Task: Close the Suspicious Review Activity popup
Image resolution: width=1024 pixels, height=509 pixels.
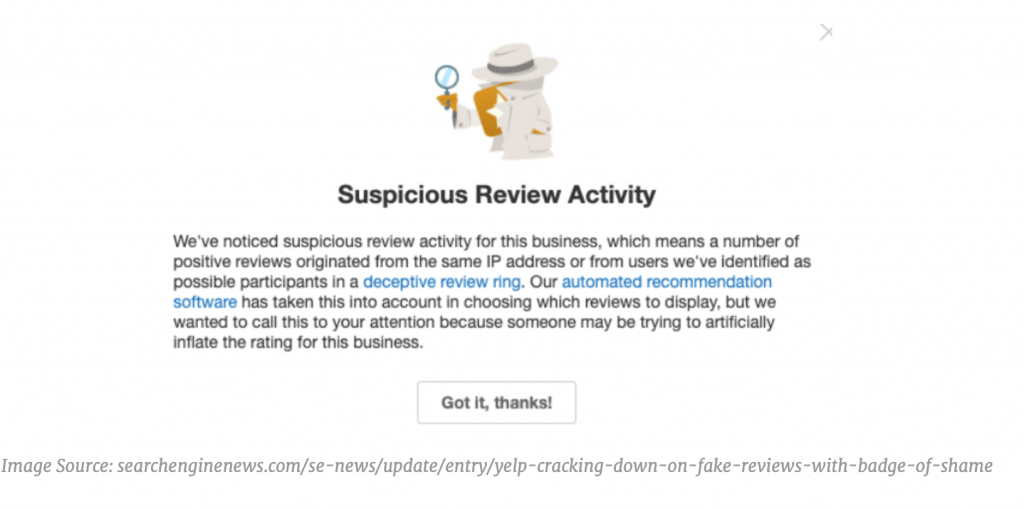Action: pos(826,32)
